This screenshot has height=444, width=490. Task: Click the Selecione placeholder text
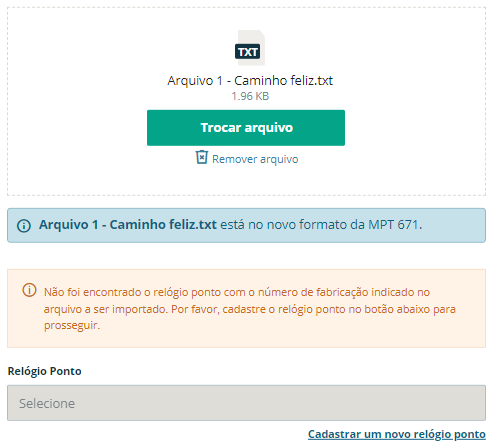47,403
